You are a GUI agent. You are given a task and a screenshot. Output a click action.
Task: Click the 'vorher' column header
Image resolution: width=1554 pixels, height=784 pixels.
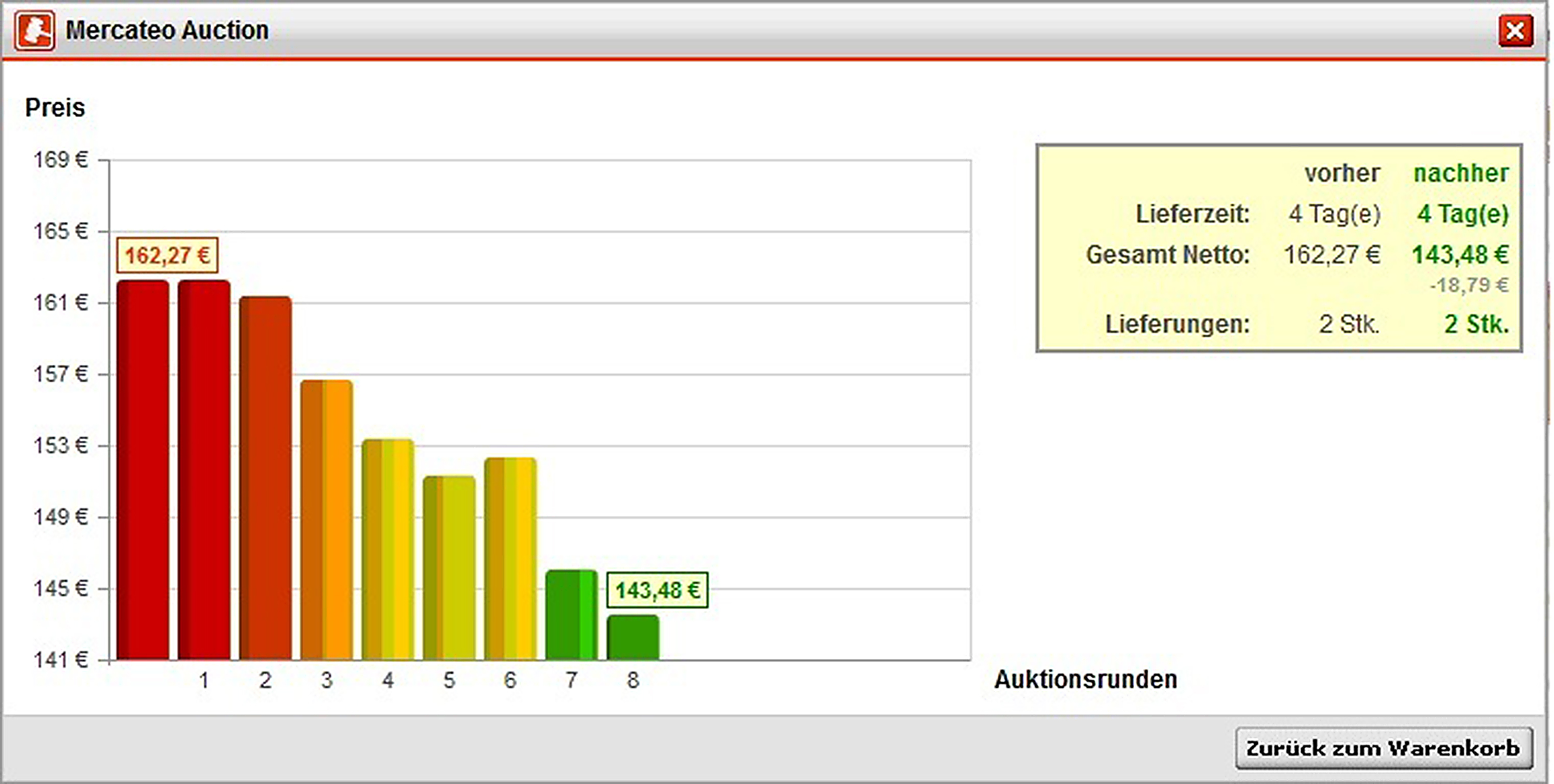[x=1342, y=174]
